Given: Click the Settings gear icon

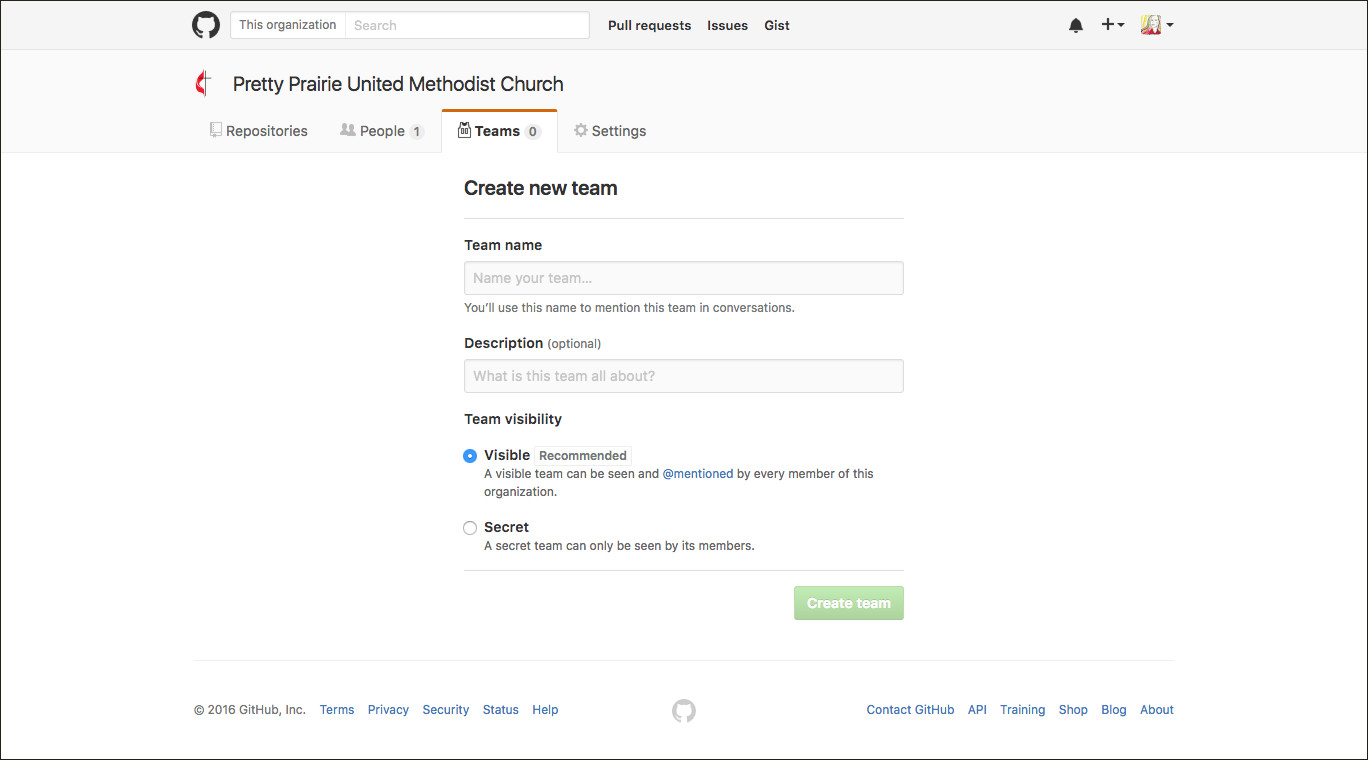Looking at the screenshot, I should tap(581, 130).
